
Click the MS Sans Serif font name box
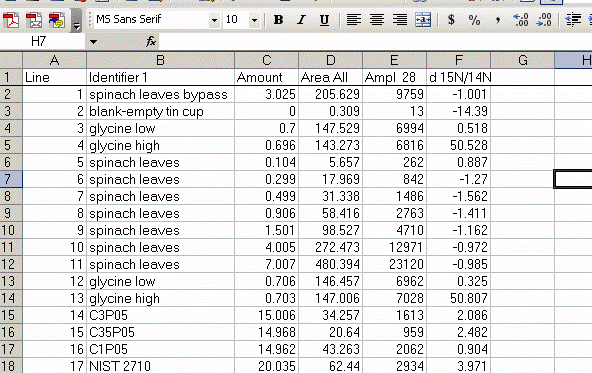[x=152, y=19]
